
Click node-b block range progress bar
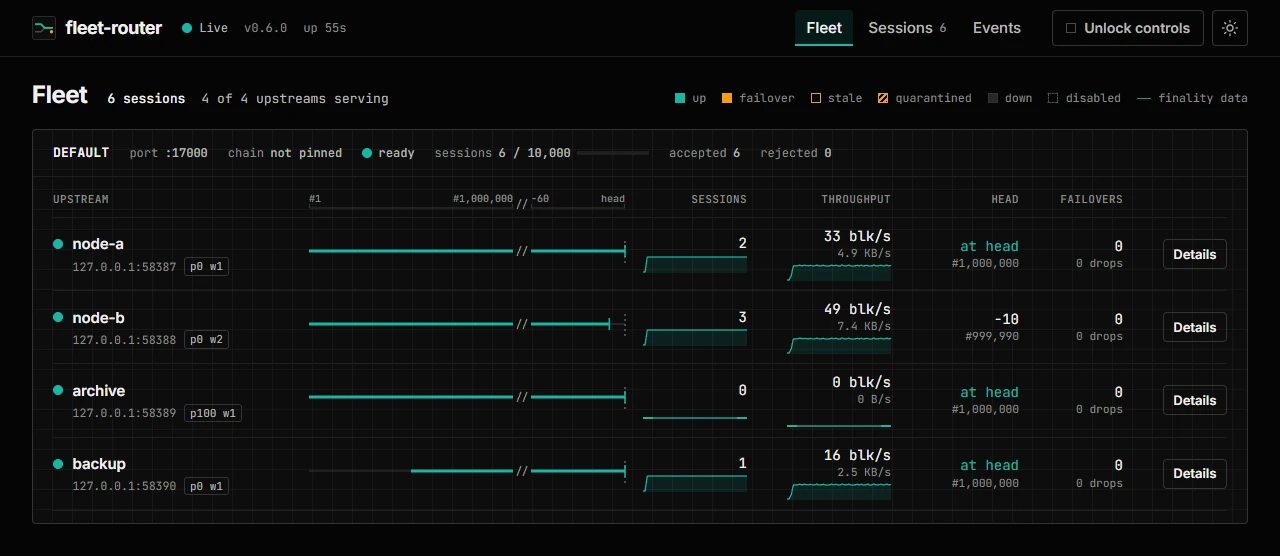468,324
